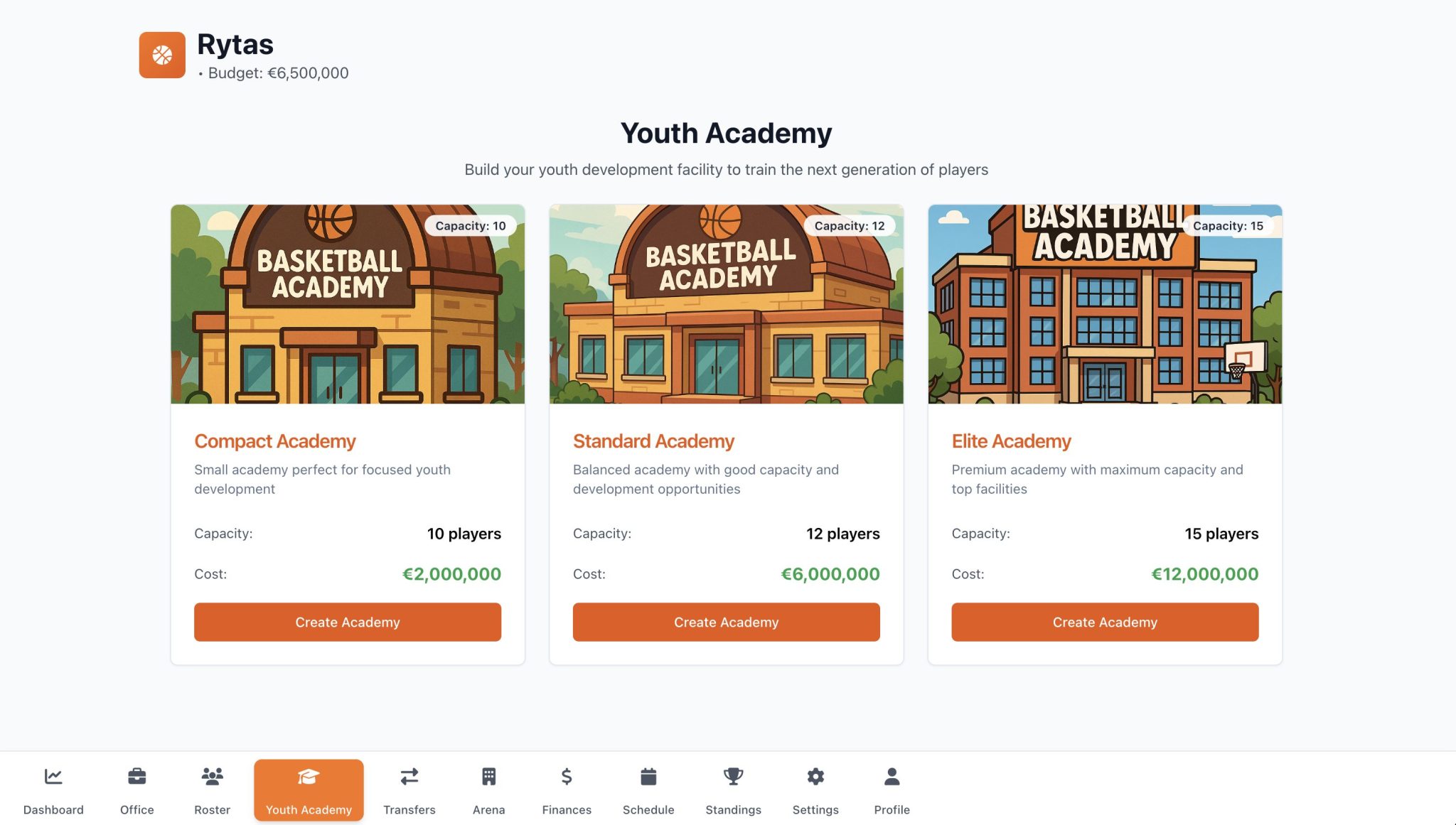Open the Profile person icon

[892, 777]
